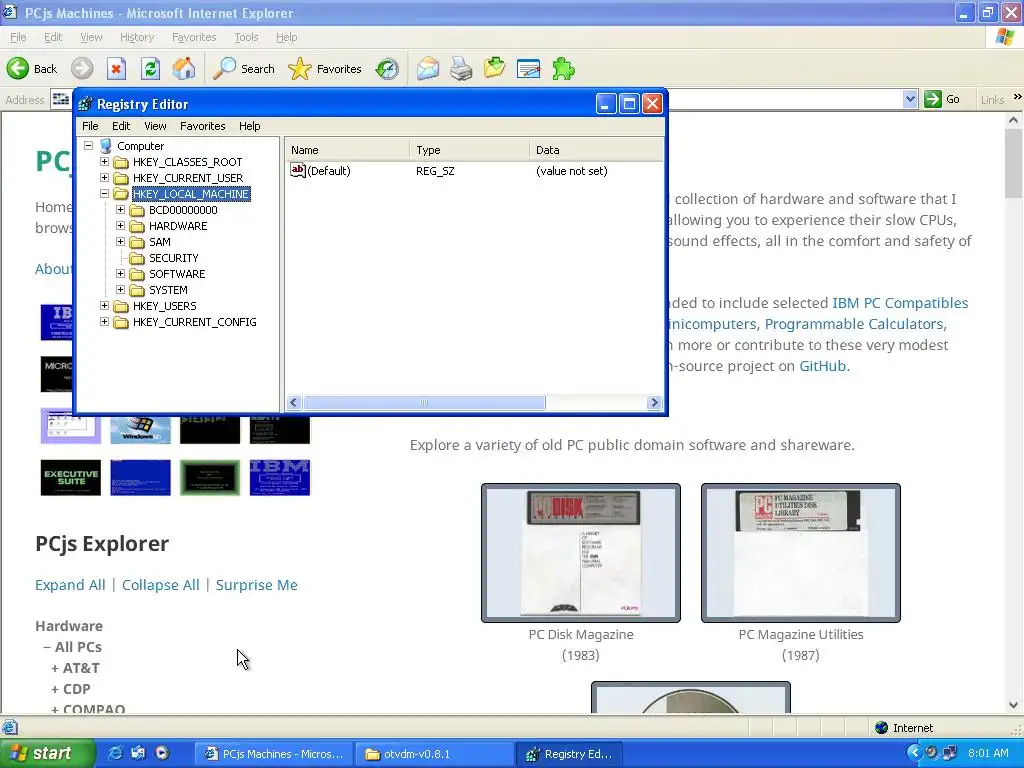
Task: Switch to PCjs Machines taskbar button
Action: click(x=276, y=754)
